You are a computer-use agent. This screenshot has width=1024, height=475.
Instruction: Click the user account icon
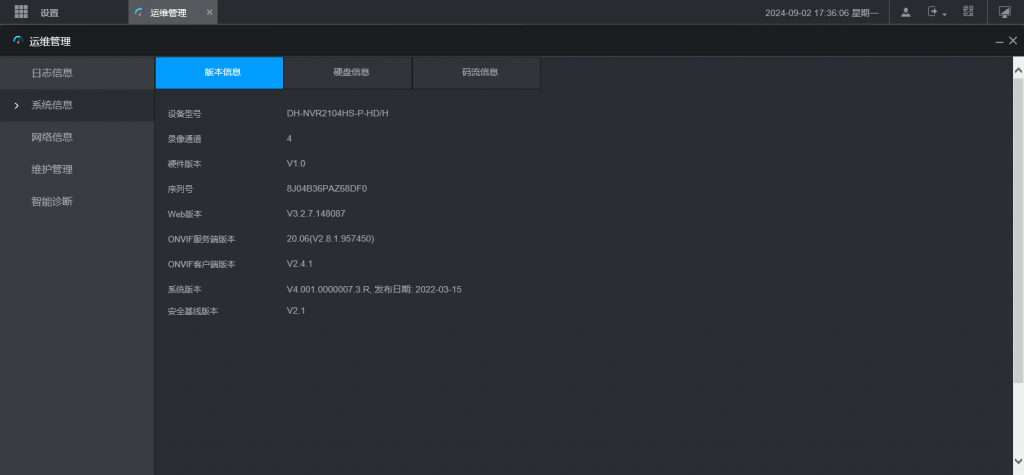click(x=905, y=12)
